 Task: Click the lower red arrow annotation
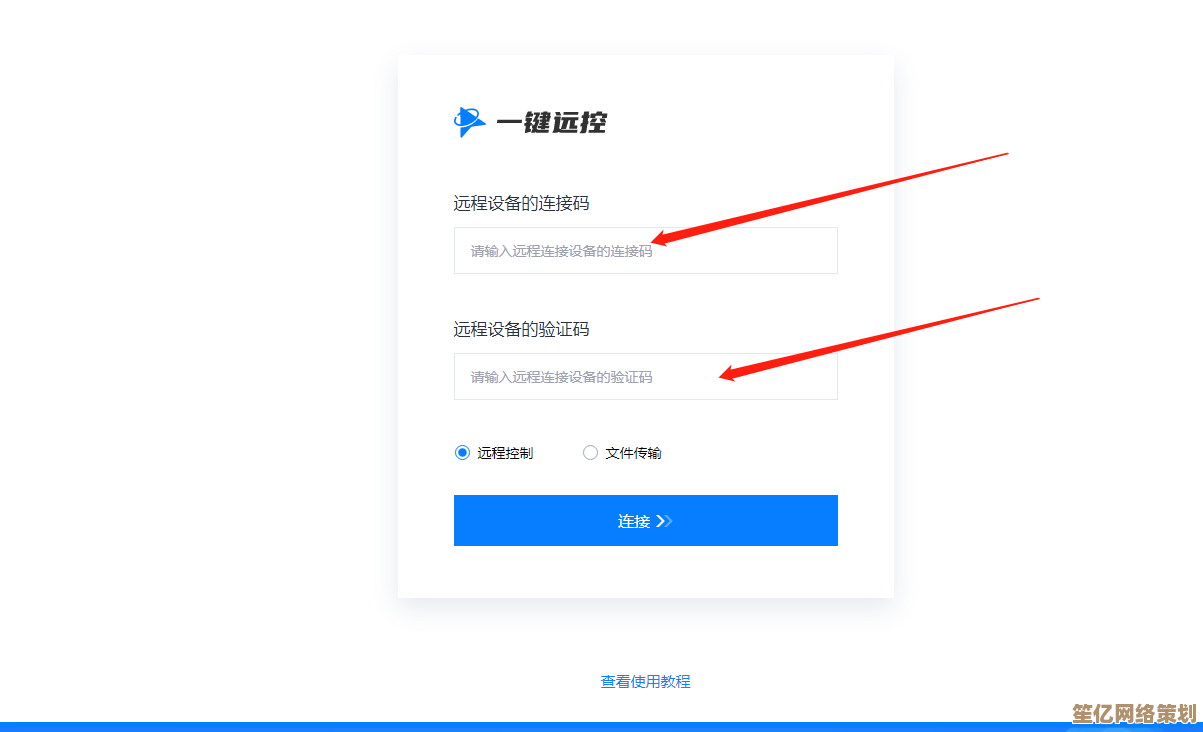[880, 339]
